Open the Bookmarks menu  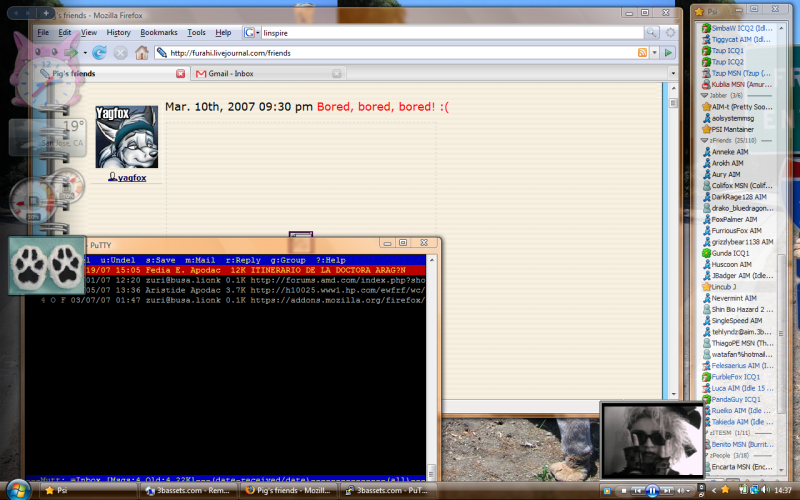tap(158, 32)
